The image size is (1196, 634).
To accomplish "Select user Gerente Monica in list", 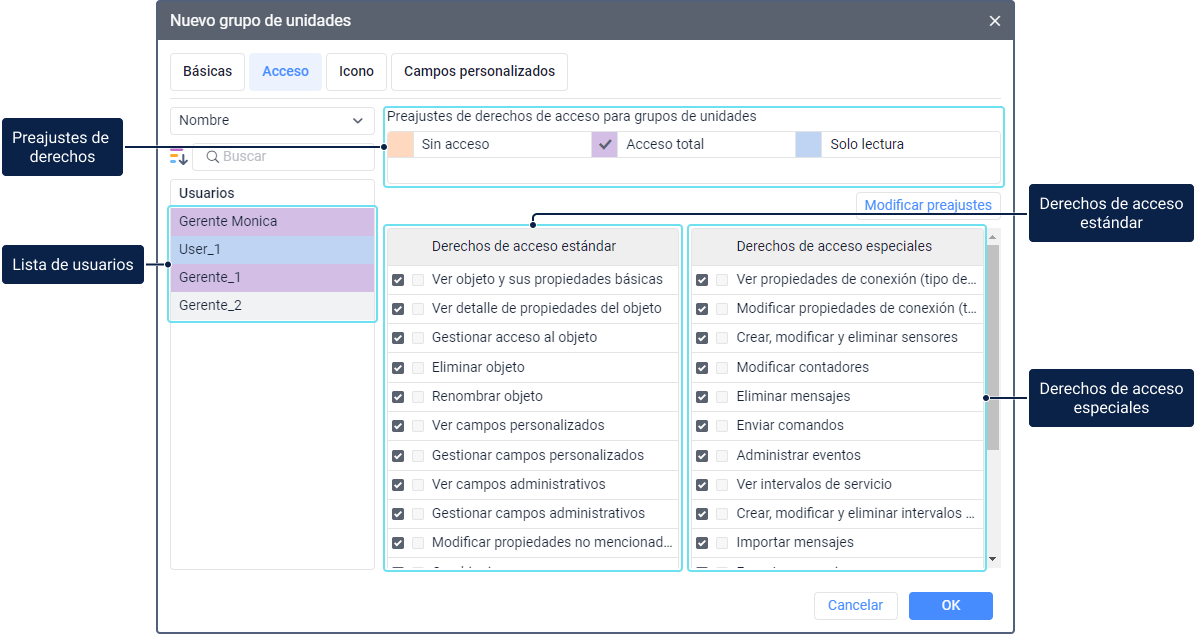I will point(272,221).
